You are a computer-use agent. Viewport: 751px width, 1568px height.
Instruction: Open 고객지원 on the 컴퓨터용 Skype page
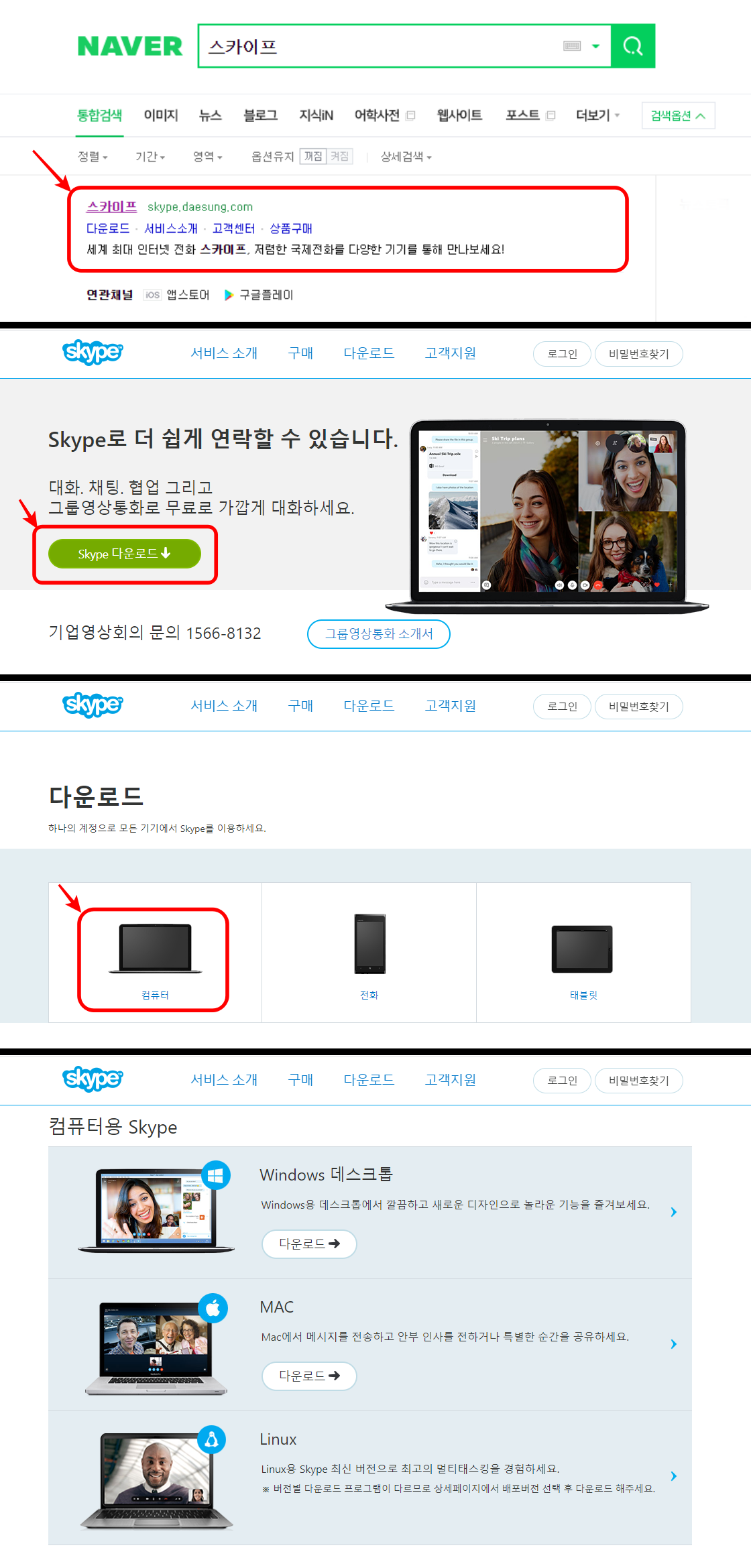[451, 1080]
